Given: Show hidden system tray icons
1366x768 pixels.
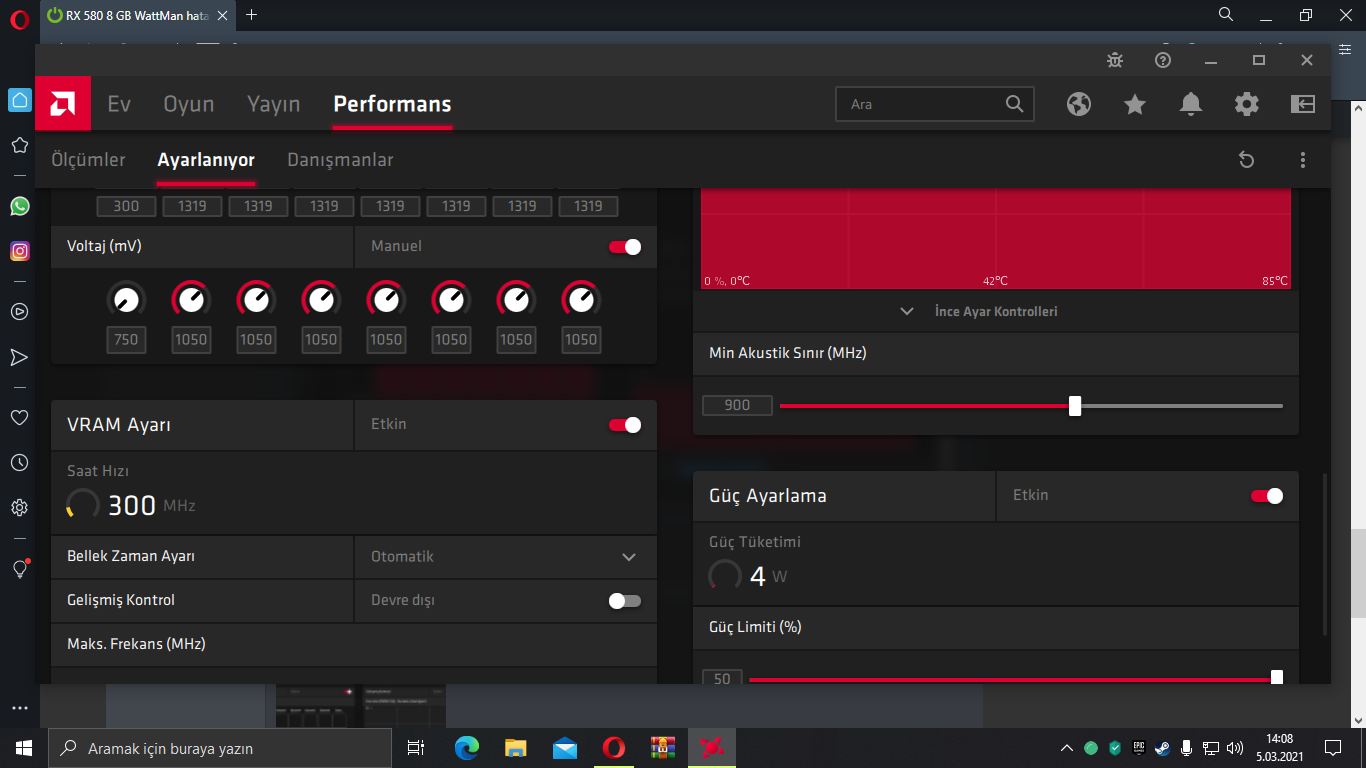Looking at the screenshot, I should 1068,748.
